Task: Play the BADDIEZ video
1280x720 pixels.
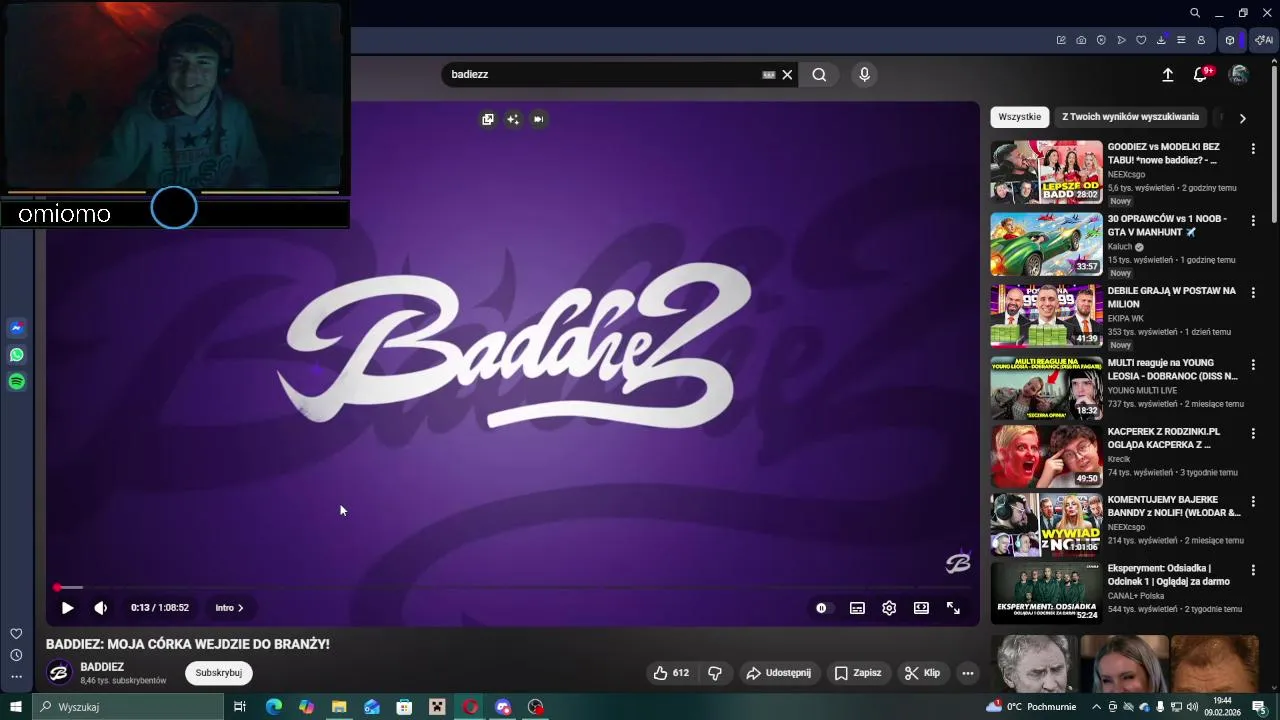Action: (x=67, y=608)
